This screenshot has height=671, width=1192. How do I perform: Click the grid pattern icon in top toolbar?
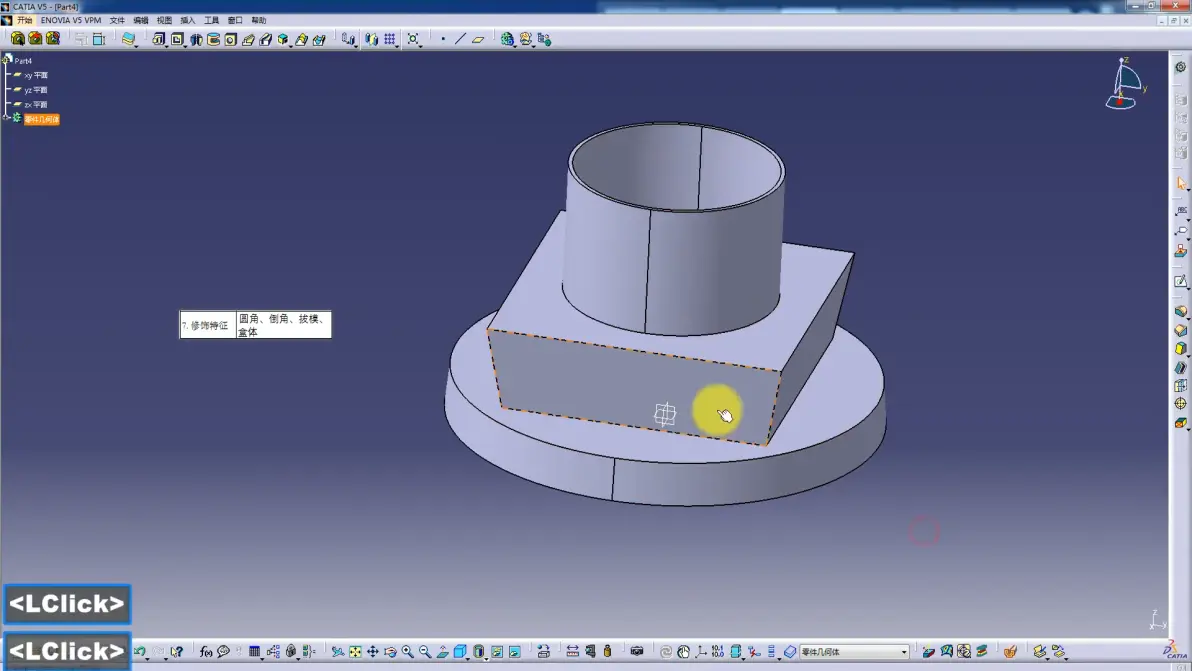pos(390,39)
